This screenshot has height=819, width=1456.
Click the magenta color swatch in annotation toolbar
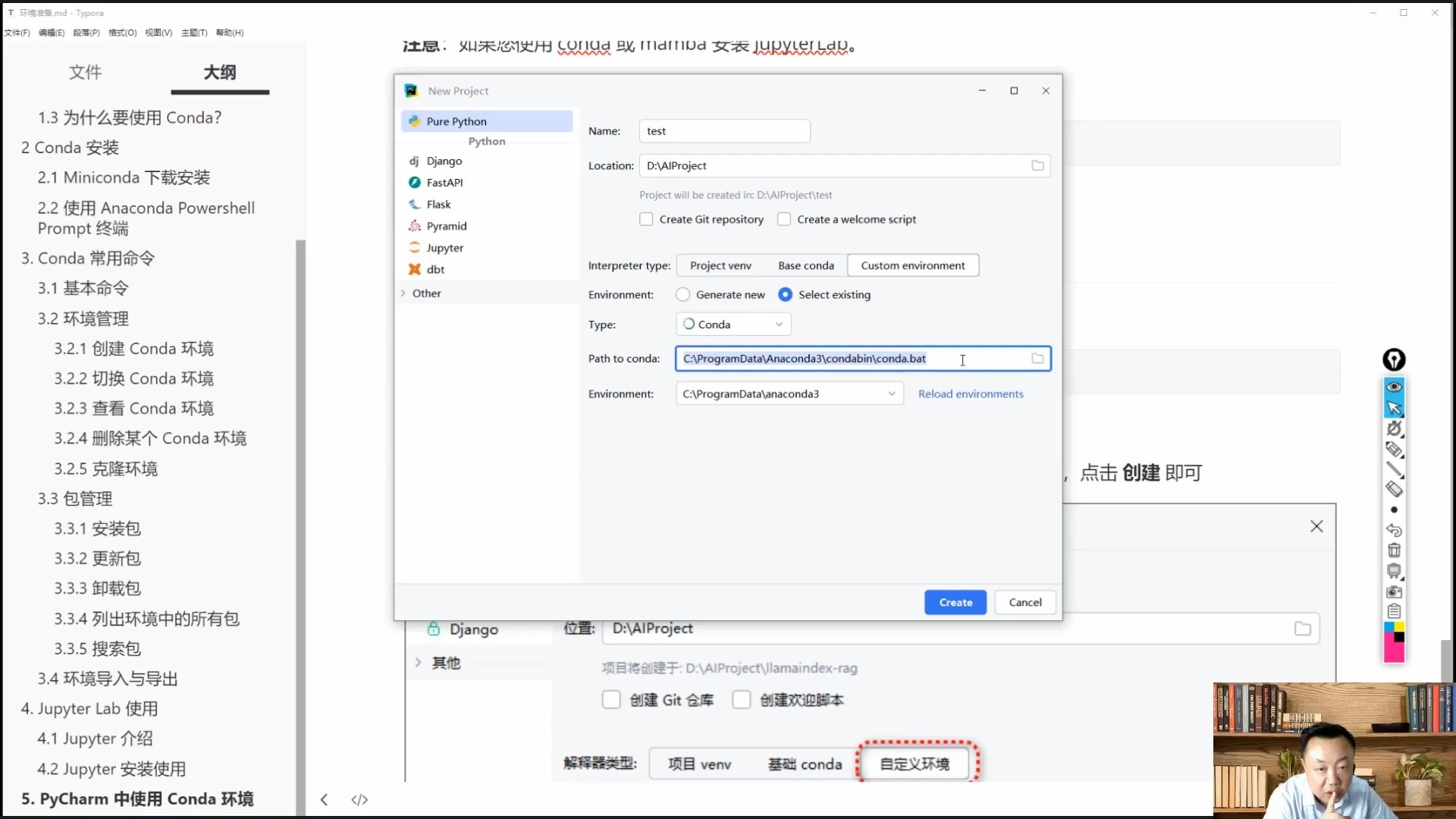[x=1389, y=649]
